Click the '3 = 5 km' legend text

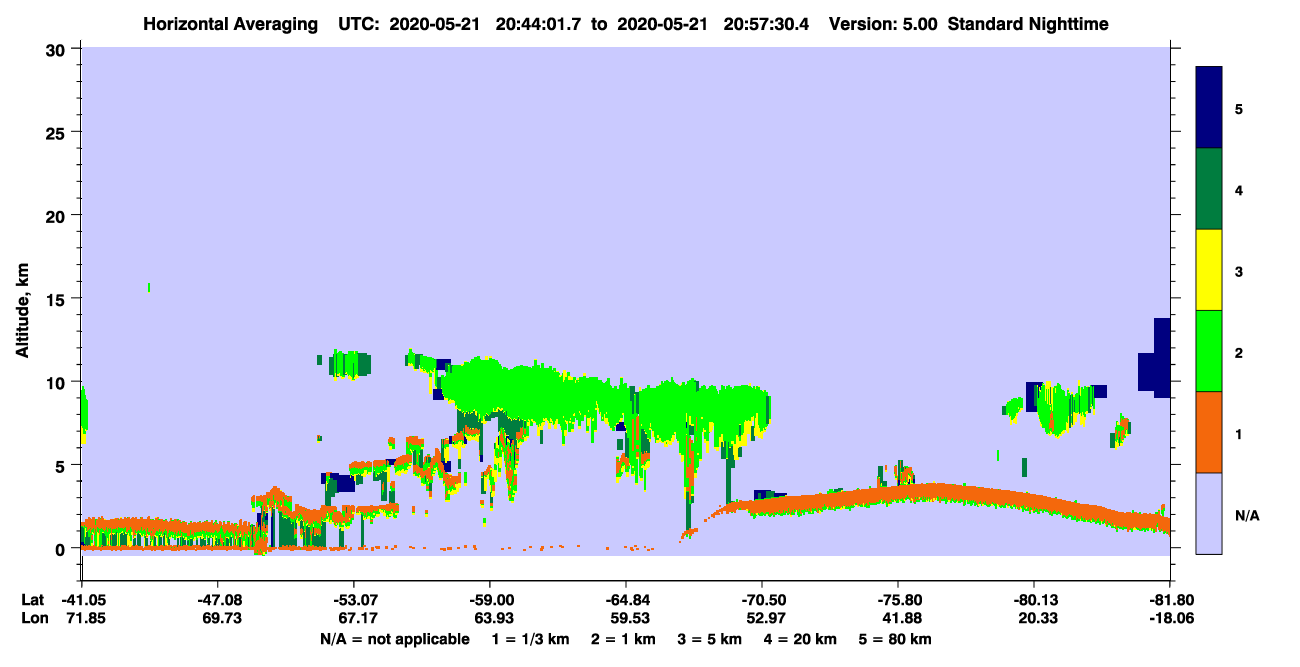[709, 639]
